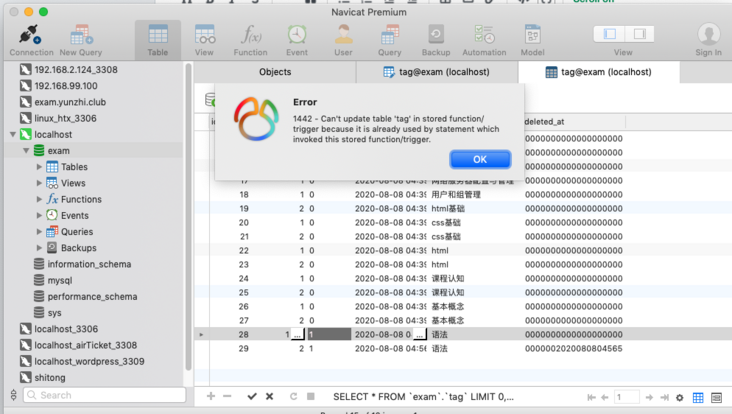
Task: Click the sidebar up-down stepper icon
Action: tap(13, 395)
